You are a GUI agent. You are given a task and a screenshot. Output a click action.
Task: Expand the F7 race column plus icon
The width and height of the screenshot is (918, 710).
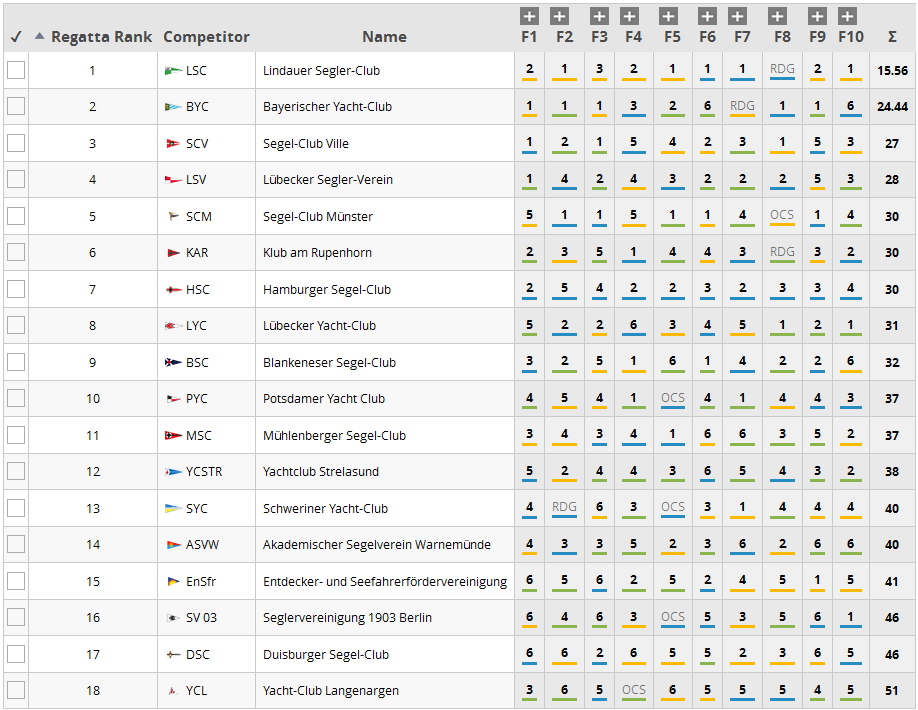738,16
